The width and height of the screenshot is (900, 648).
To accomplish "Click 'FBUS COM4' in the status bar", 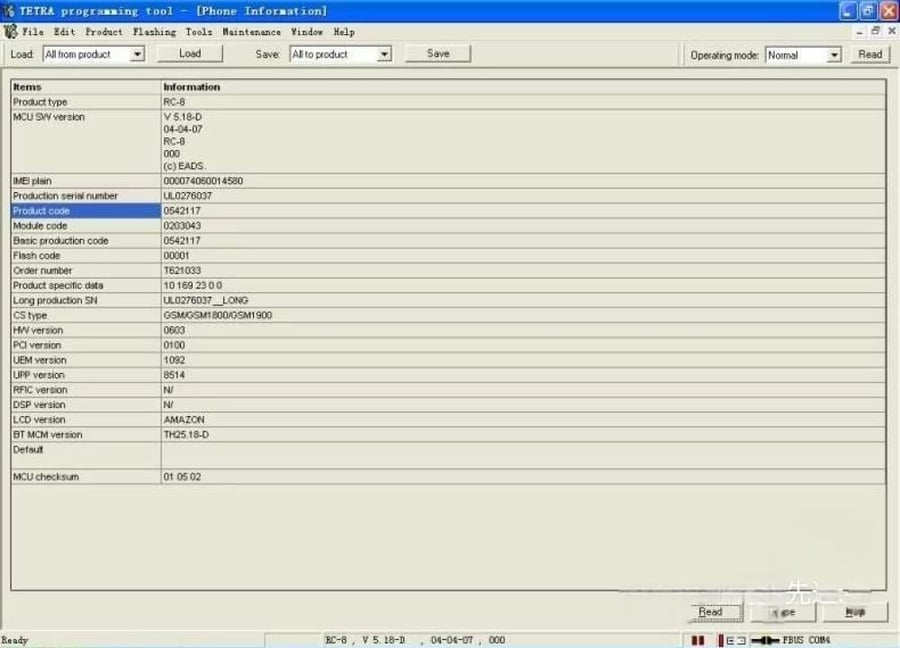I will (806, 640).
